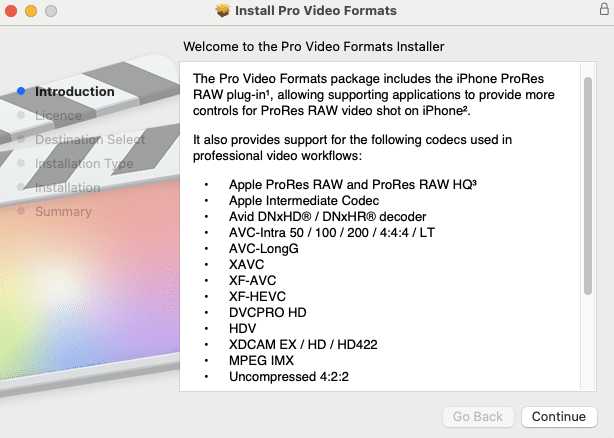Click the package icon in the title bar
Image resolution: width=614 pixels, height=438 pixels.
[224, 11]
